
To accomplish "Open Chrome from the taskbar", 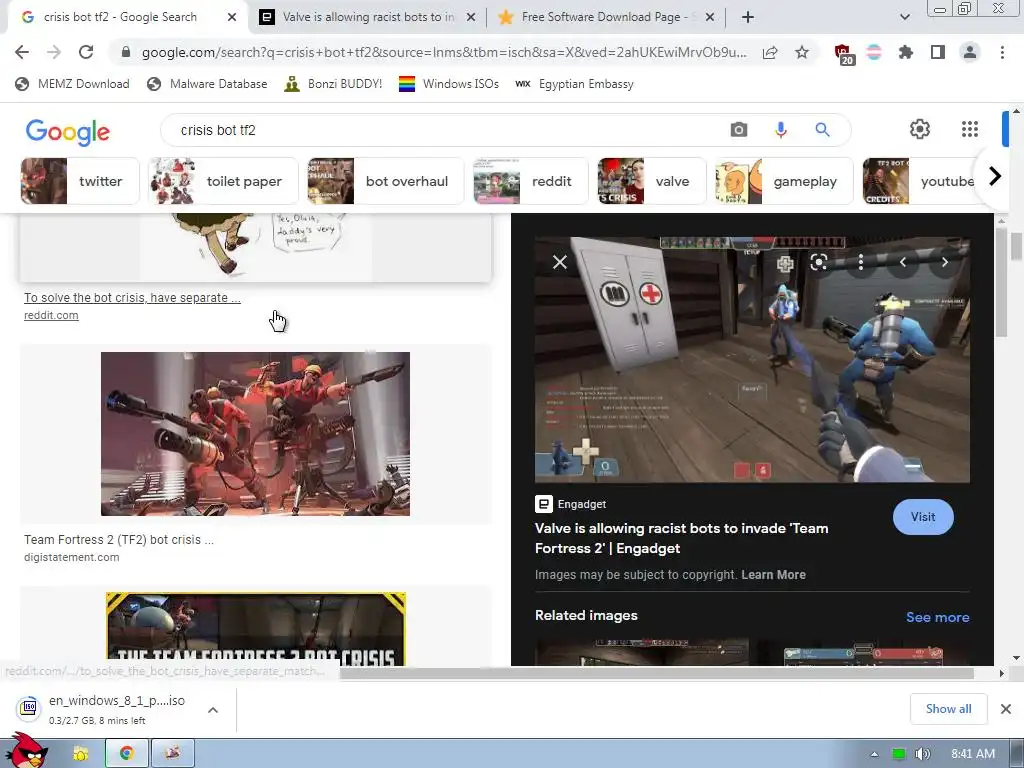I will click(x=127, y=753).
